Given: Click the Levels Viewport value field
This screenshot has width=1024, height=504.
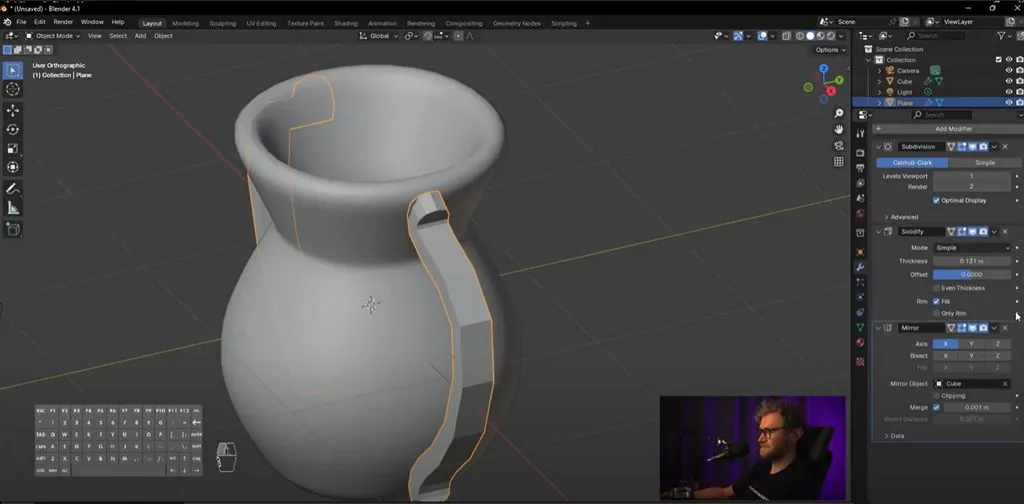Looking at the screenshot, I should coord(972,176).
